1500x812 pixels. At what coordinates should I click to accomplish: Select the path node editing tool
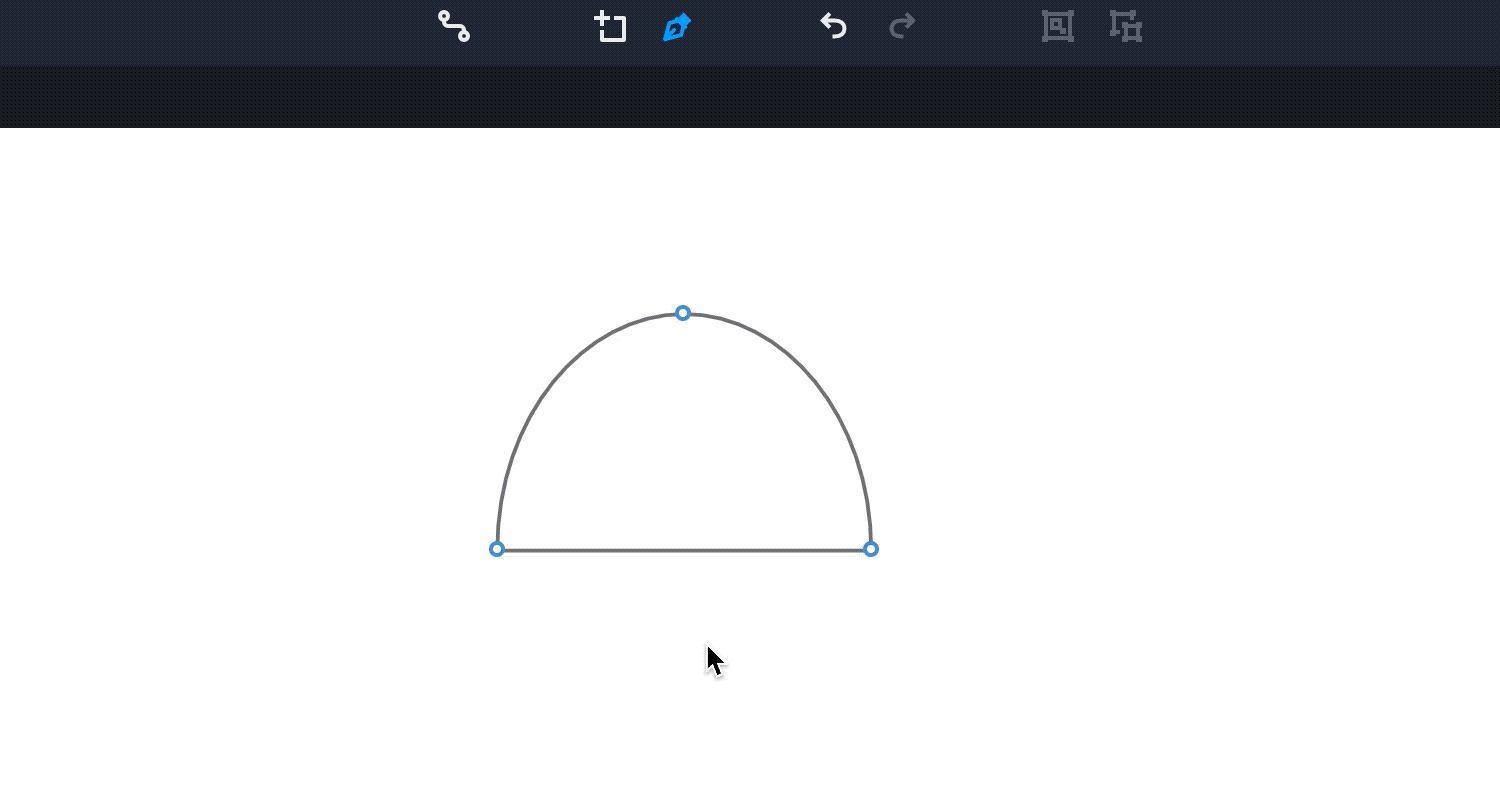pyautogui.click(x=454, y=27)
